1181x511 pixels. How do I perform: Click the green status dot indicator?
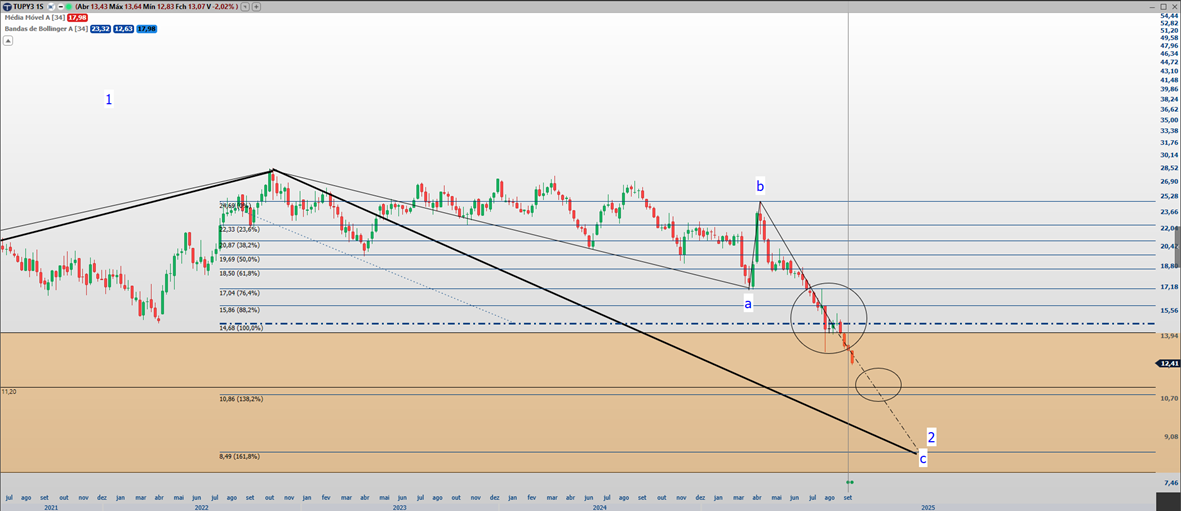coord(68,6)
